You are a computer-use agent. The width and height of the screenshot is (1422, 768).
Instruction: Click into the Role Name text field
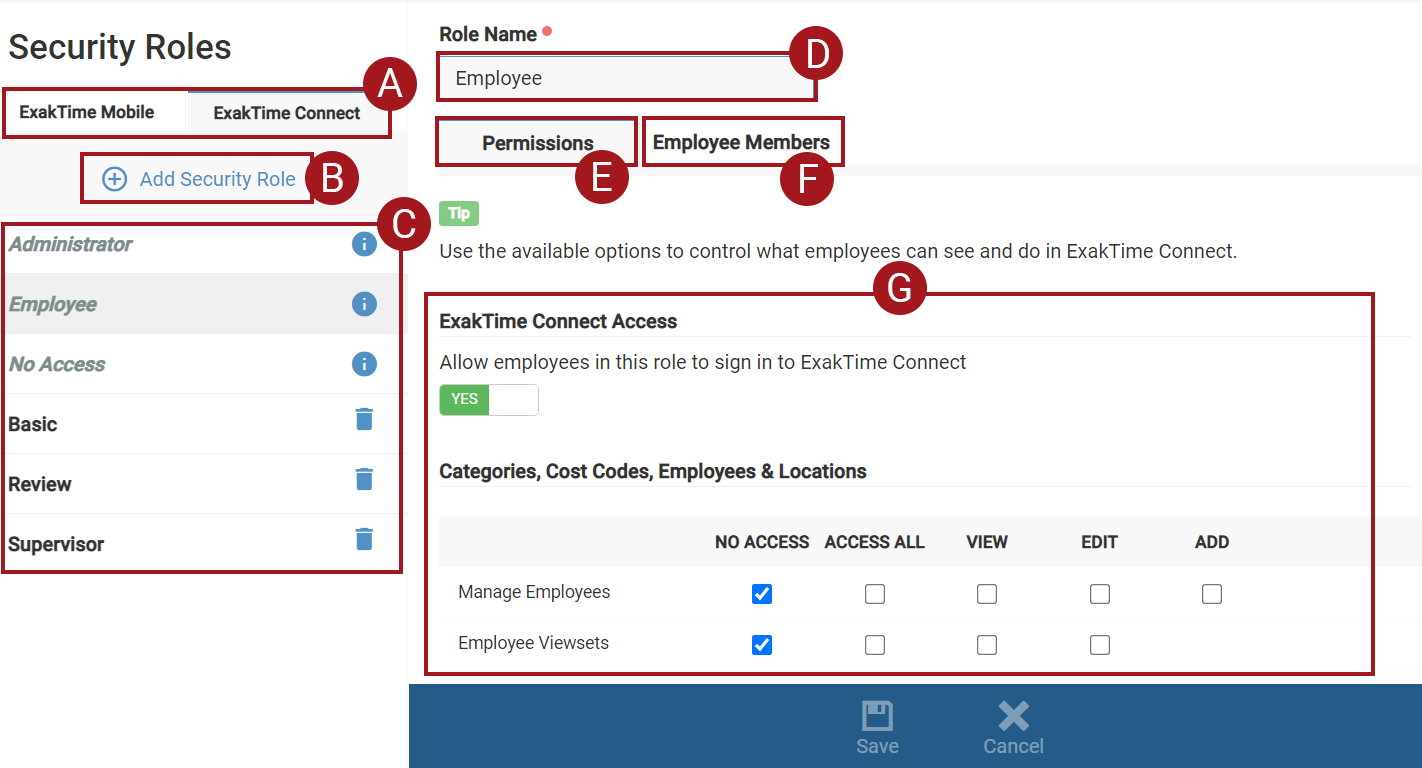pos(625,78)
